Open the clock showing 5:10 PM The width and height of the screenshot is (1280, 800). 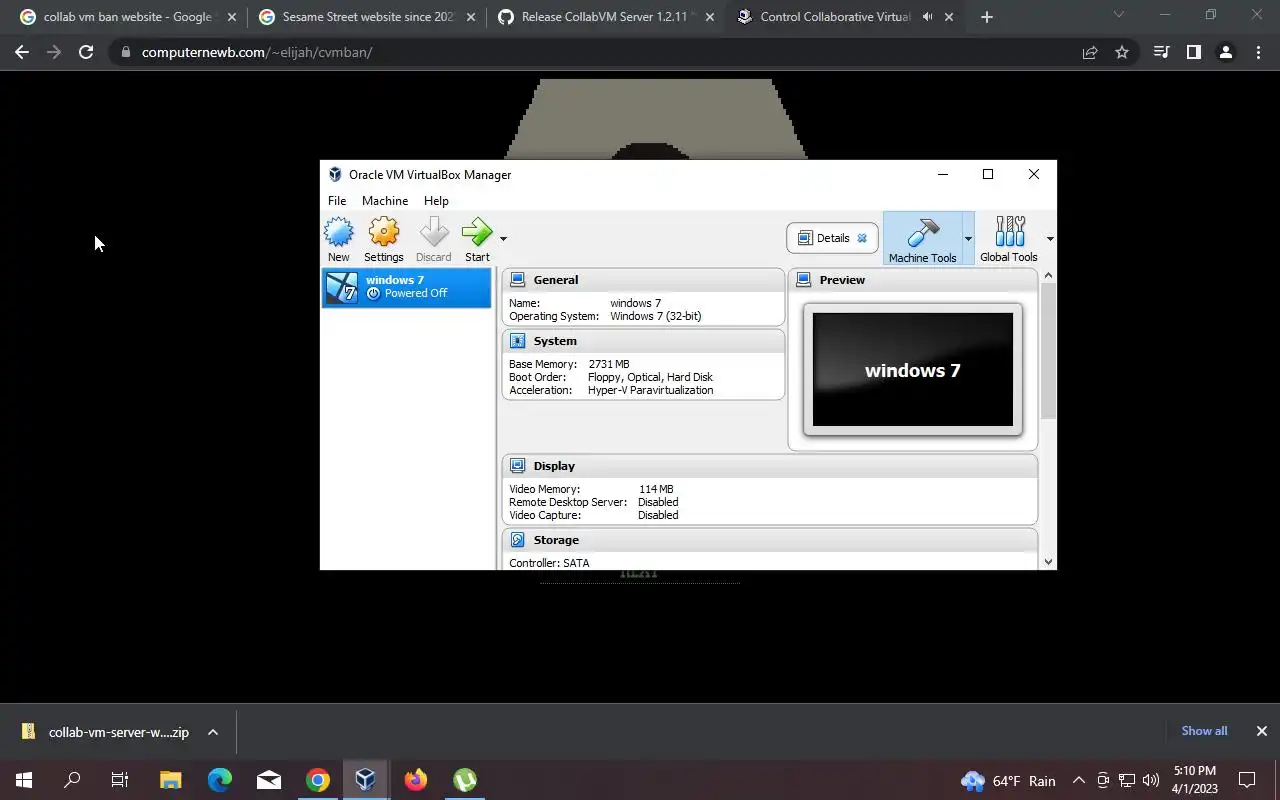point(1195,780)
